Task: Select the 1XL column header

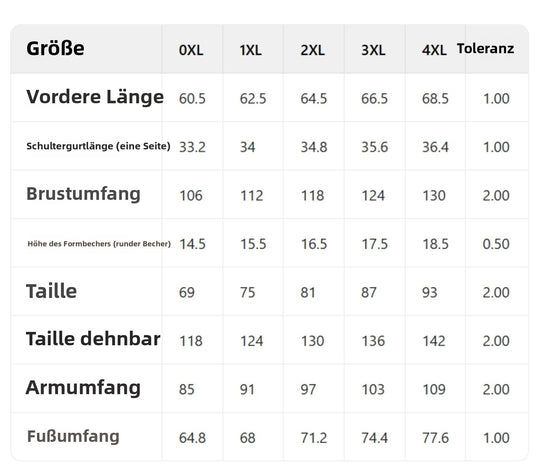Action: (x=250, y=50)
